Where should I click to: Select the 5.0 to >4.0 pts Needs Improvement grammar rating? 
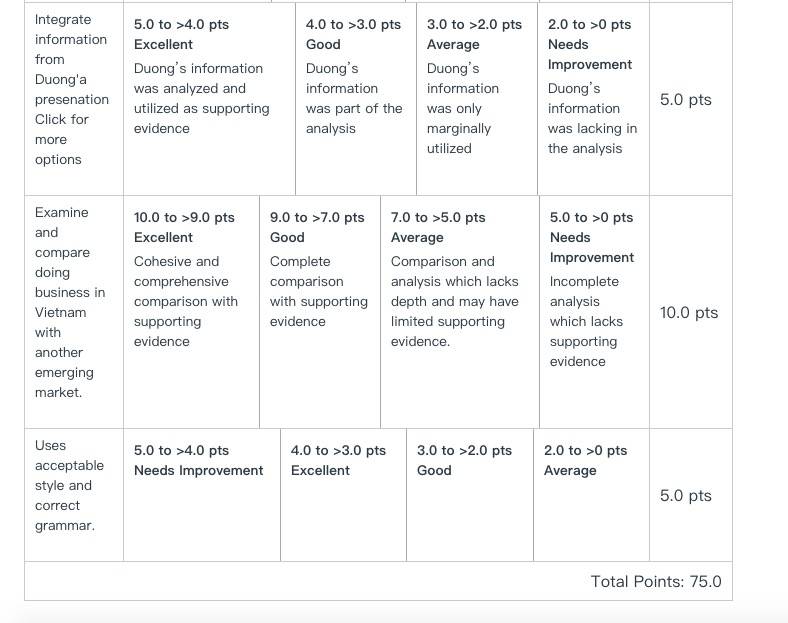pos(202,495)
